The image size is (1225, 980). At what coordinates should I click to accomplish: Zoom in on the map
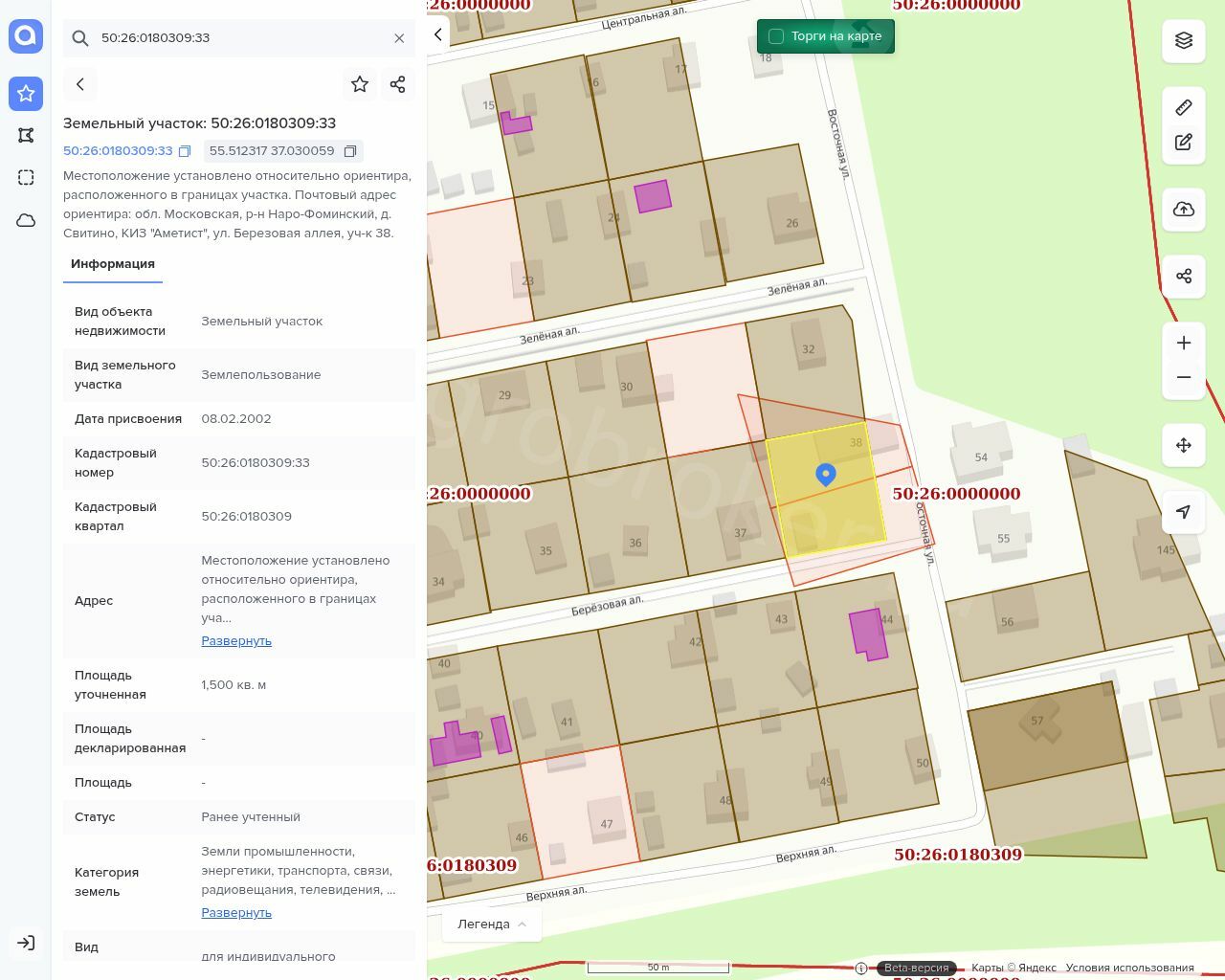click(1184, 343)
